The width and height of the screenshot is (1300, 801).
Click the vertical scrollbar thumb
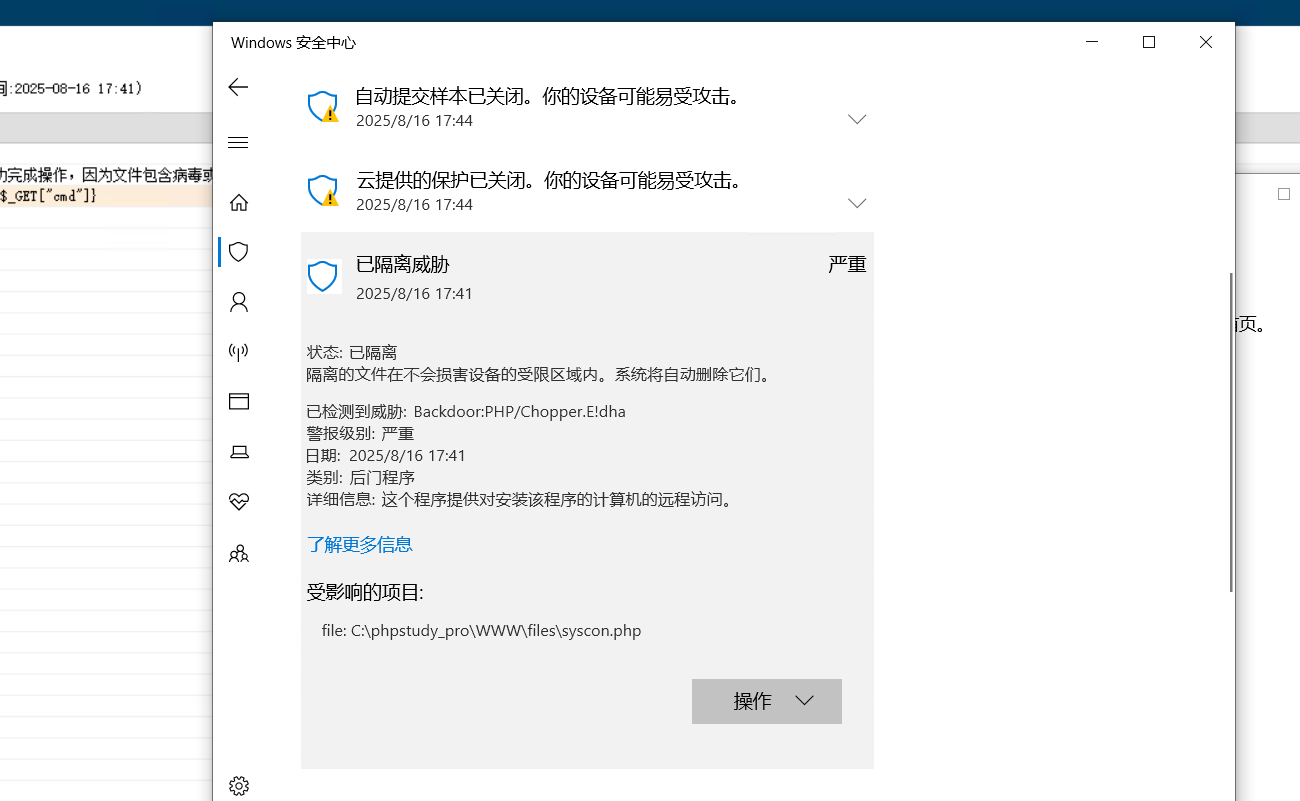(x=1230, y=432)
